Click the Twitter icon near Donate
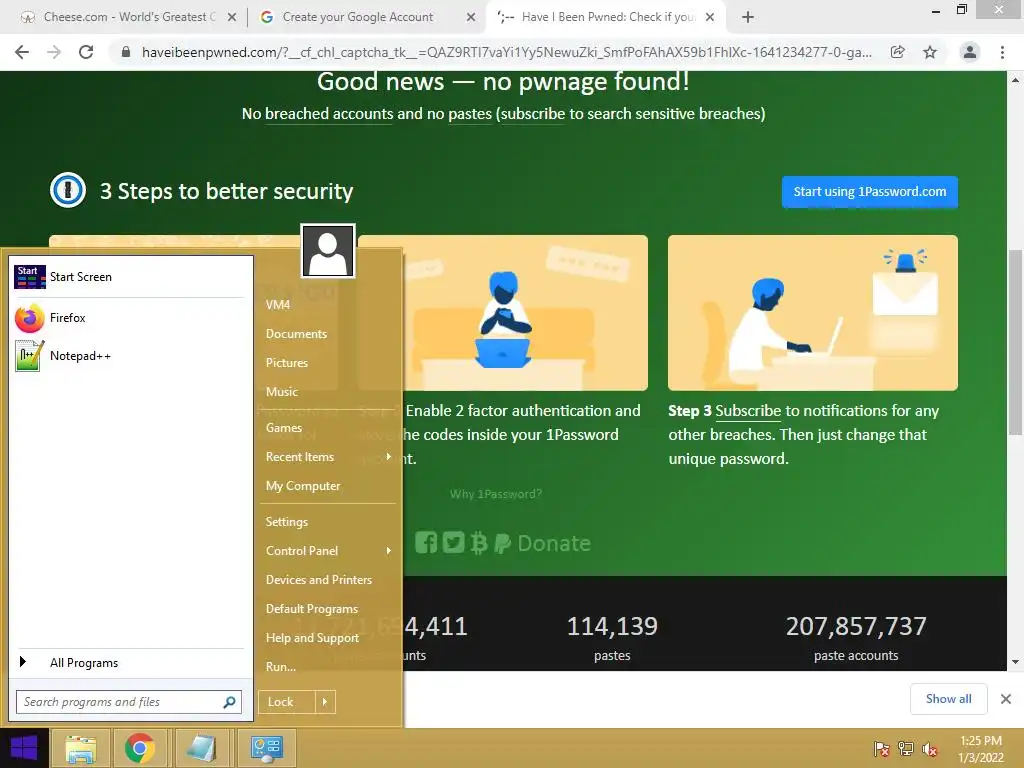The image size is (1024, 768). click(453, 543)
